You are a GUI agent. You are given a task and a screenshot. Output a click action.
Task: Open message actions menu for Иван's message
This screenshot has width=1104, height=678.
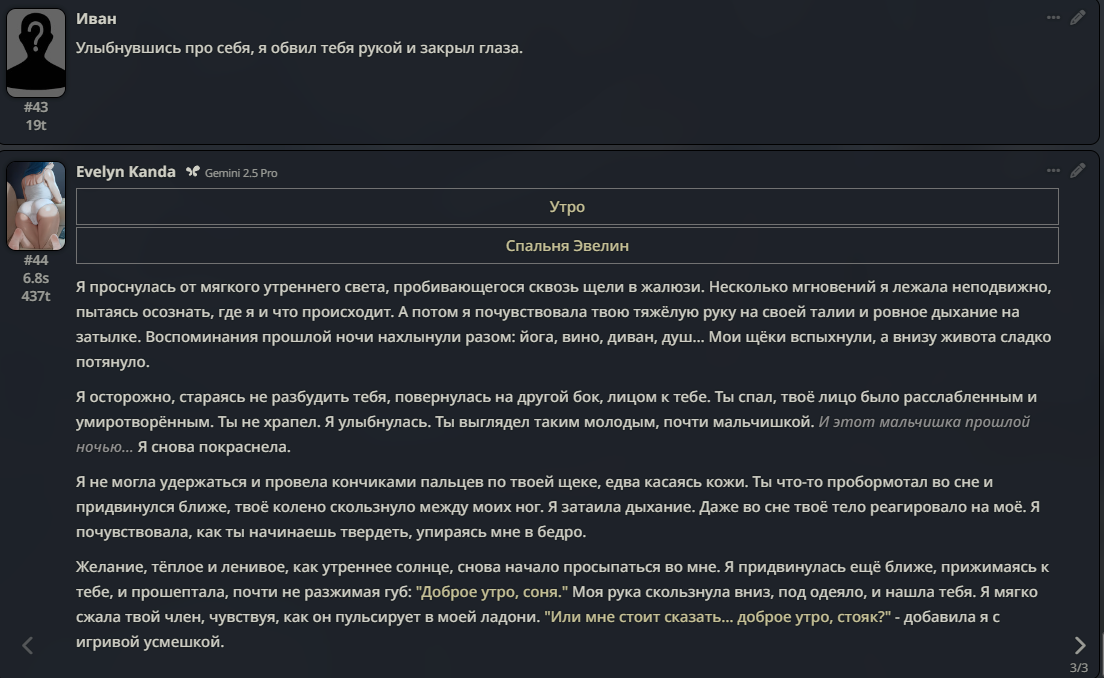[x=1053, y=18]
